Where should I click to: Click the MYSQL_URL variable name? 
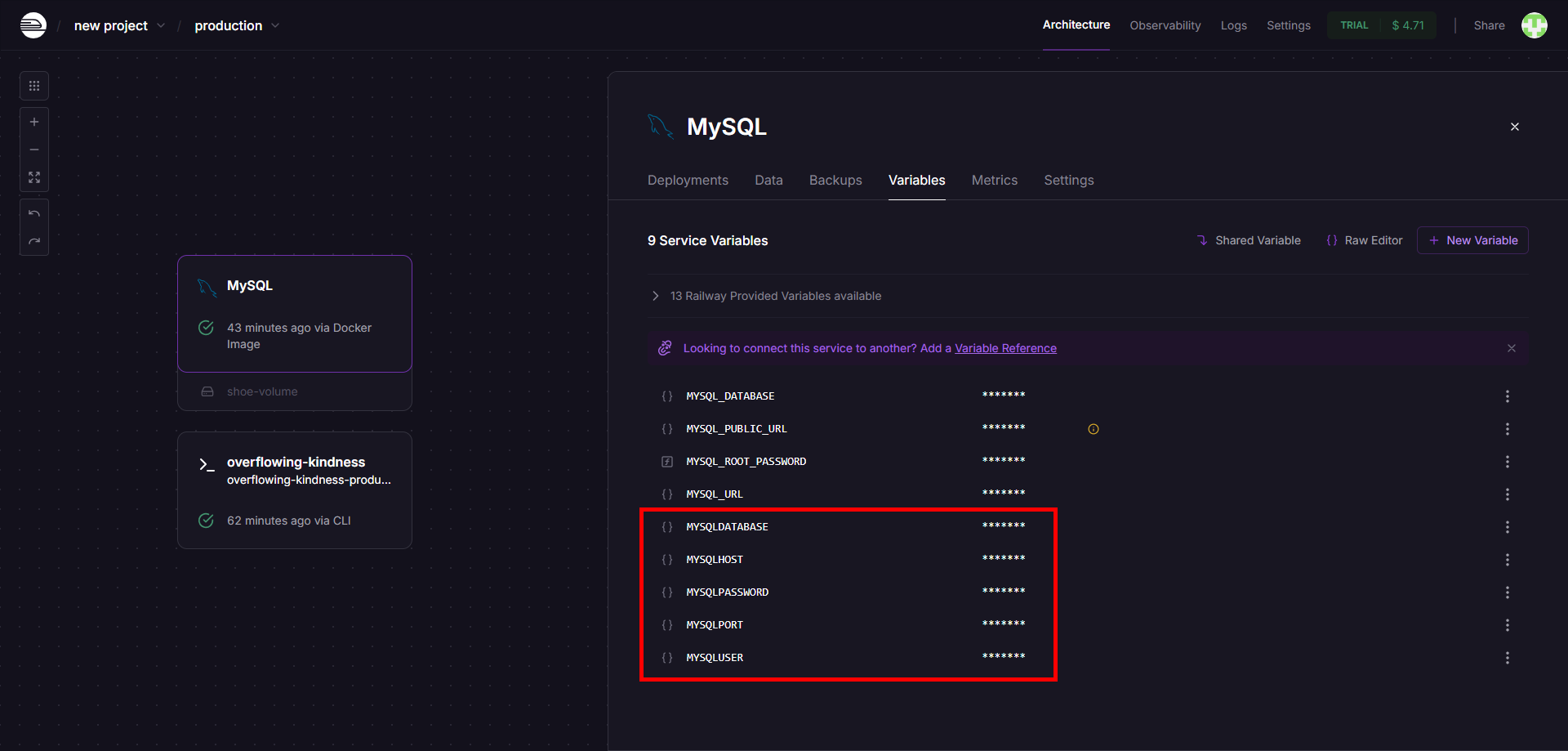point(715,494)
